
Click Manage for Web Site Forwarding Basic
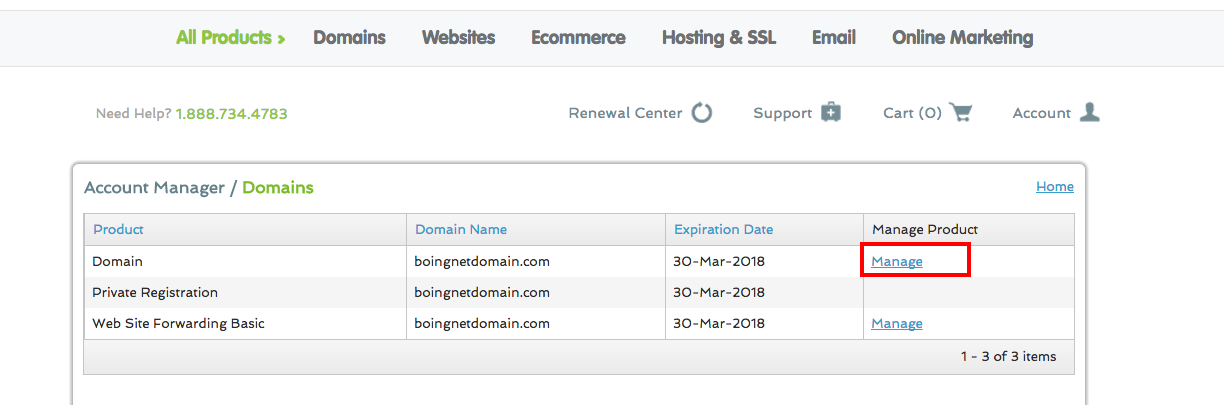coord(897,324)
